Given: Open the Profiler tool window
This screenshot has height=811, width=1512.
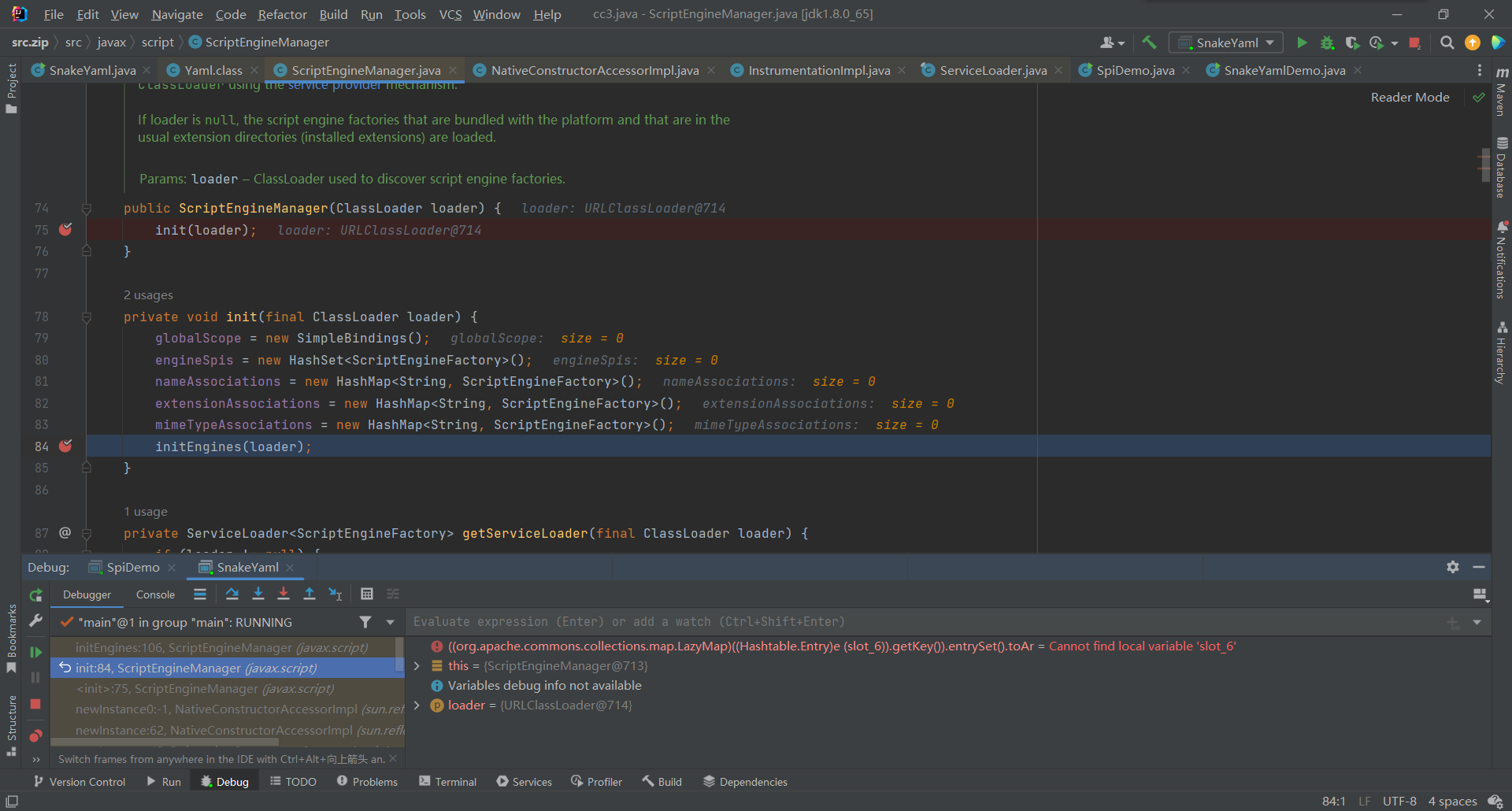Looking at the screenshot, I should 596,782.
